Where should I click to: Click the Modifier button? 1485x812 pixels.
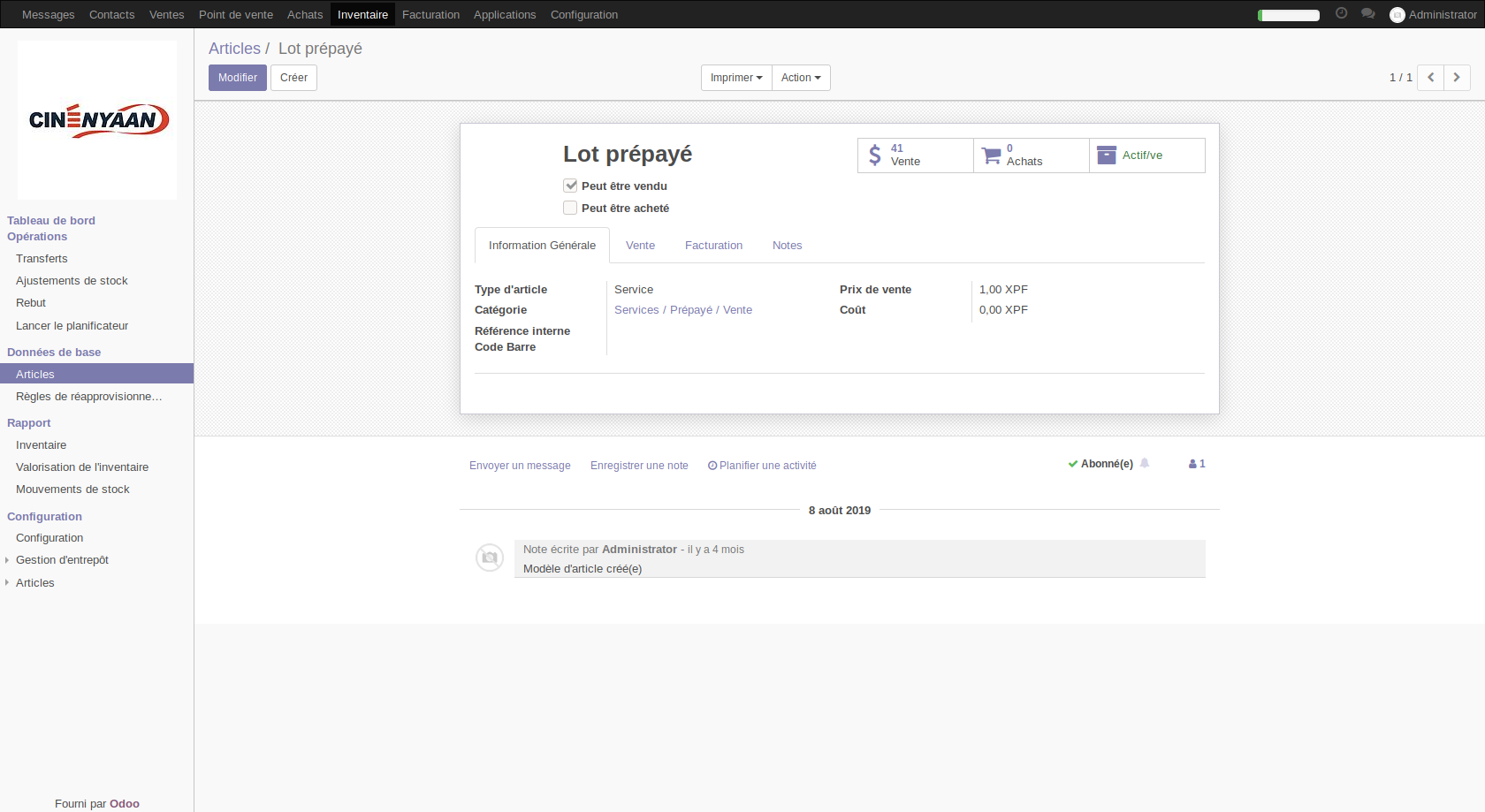(x=237, y=78)
